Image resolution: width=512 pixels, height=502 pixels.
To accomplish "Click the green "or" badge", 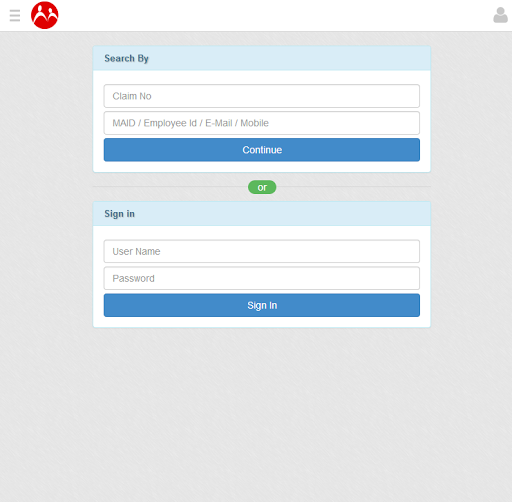I will pyautogui.click(x=262, y=187).
